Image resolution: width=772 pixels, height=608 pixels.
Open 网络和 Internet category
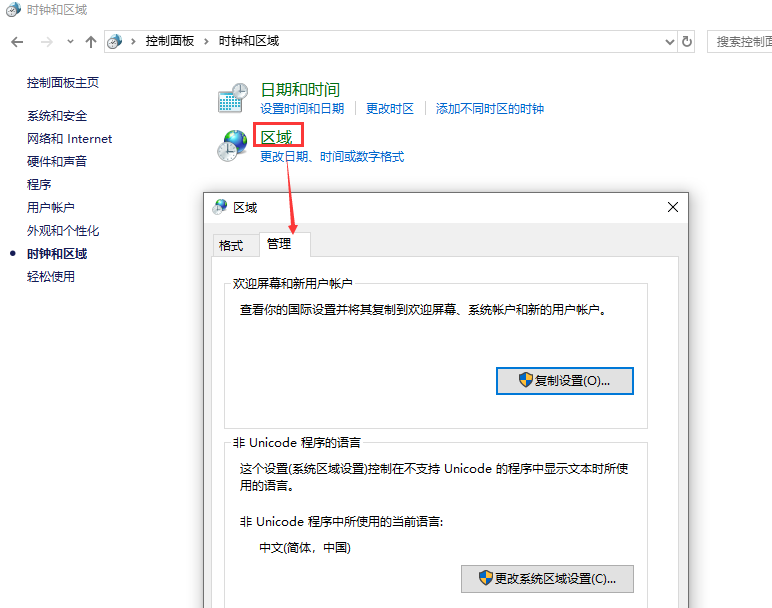point(69,139)
